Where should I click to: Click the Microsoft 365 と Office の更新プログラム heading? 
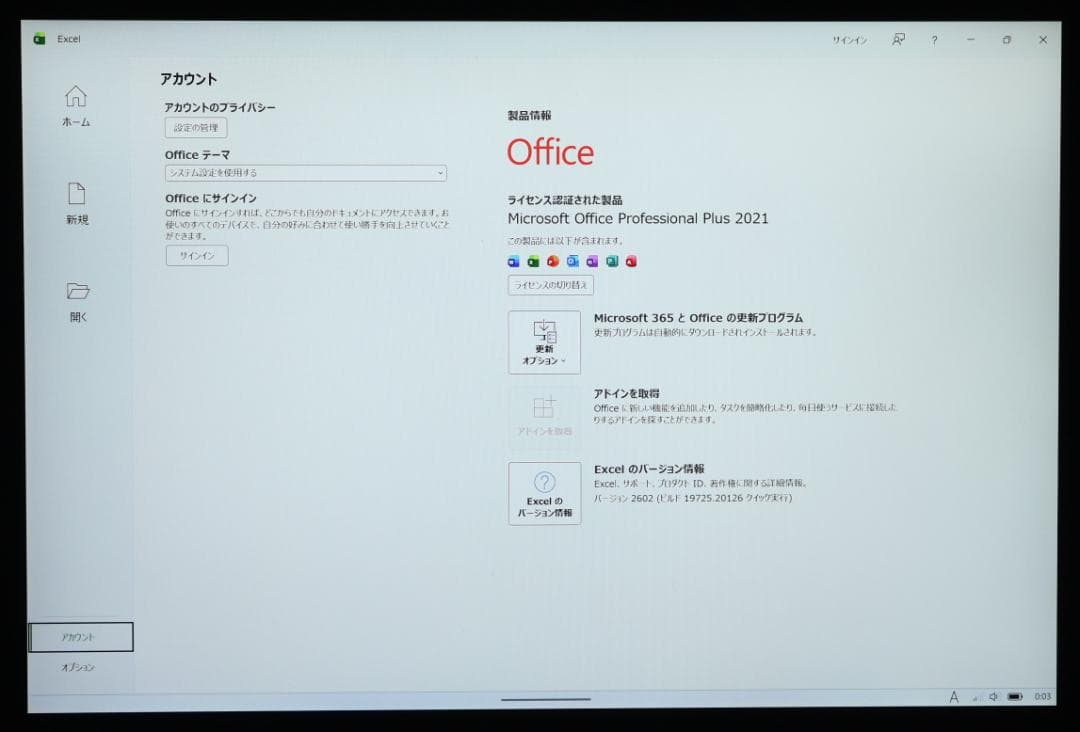[x=698, y=318]
